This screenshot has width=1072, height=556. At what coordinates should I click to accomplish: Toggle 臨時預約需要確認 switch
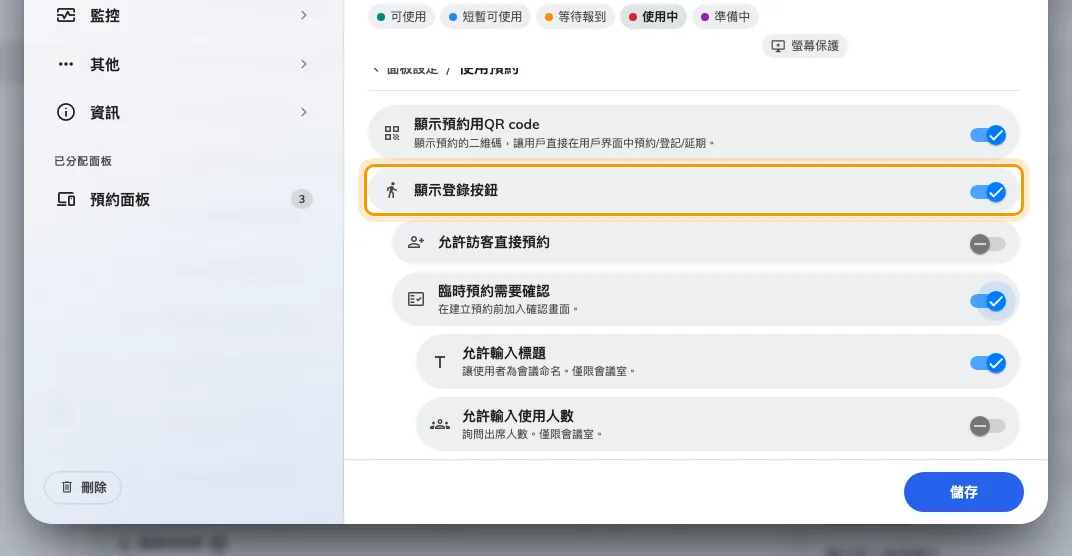pos(988,300)
